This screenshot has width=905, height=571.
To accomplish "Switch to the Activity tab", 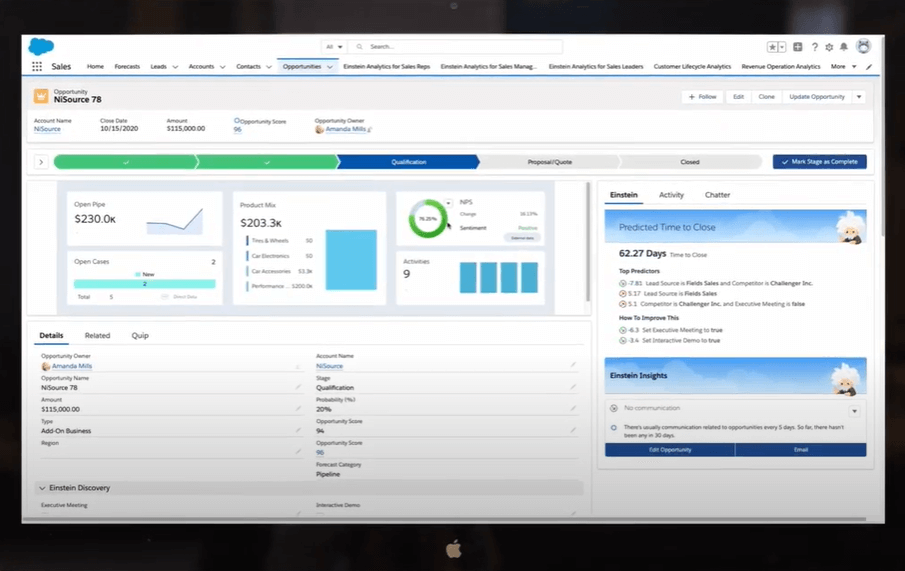I will pos(671,195).
